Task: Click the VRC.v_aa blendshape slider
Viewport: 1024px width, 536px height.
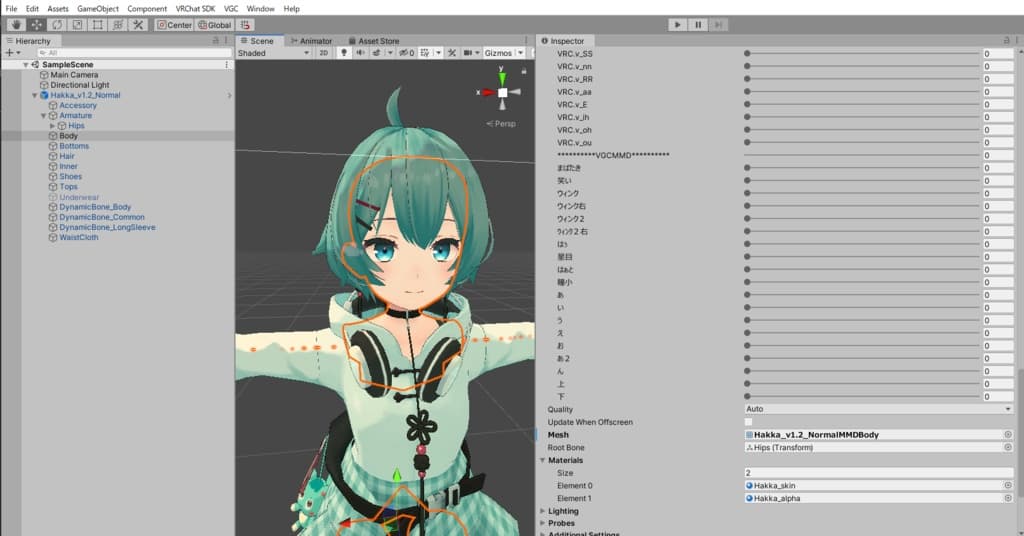Action: (860, 91)
